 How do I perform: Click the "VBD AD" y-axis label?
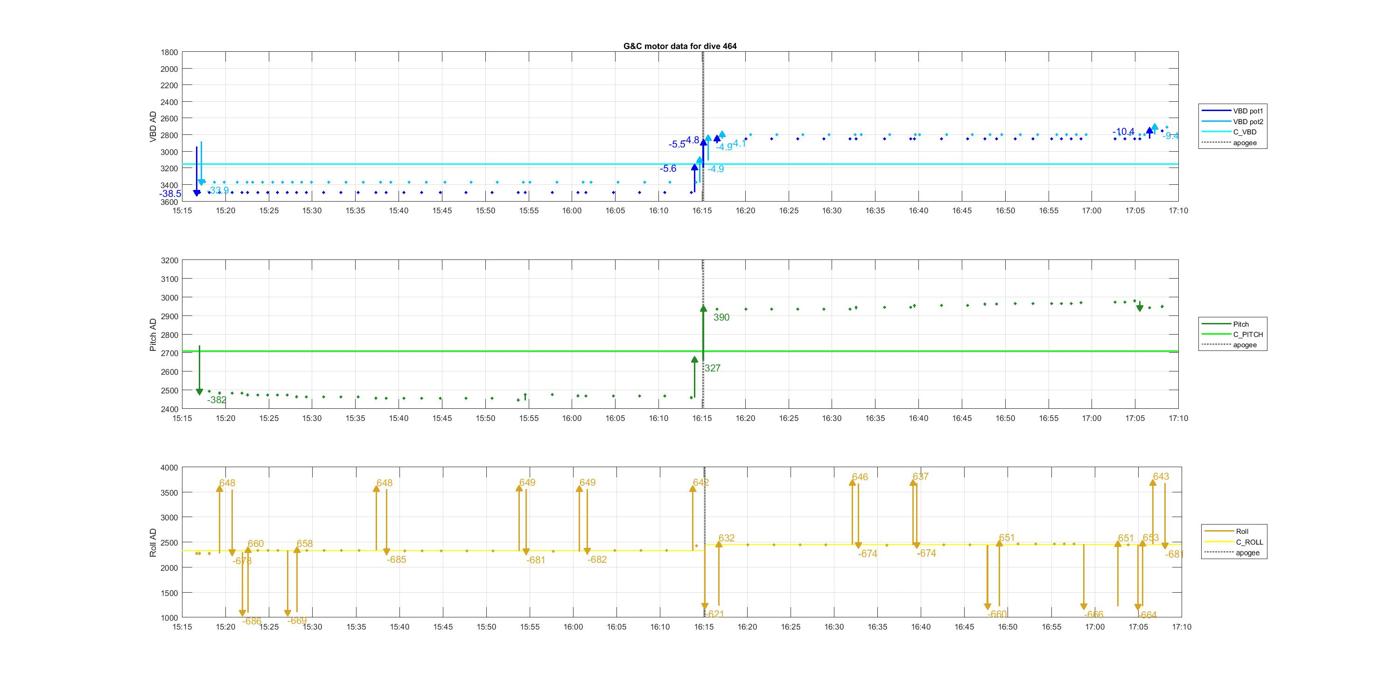click(x=153, y=128)
